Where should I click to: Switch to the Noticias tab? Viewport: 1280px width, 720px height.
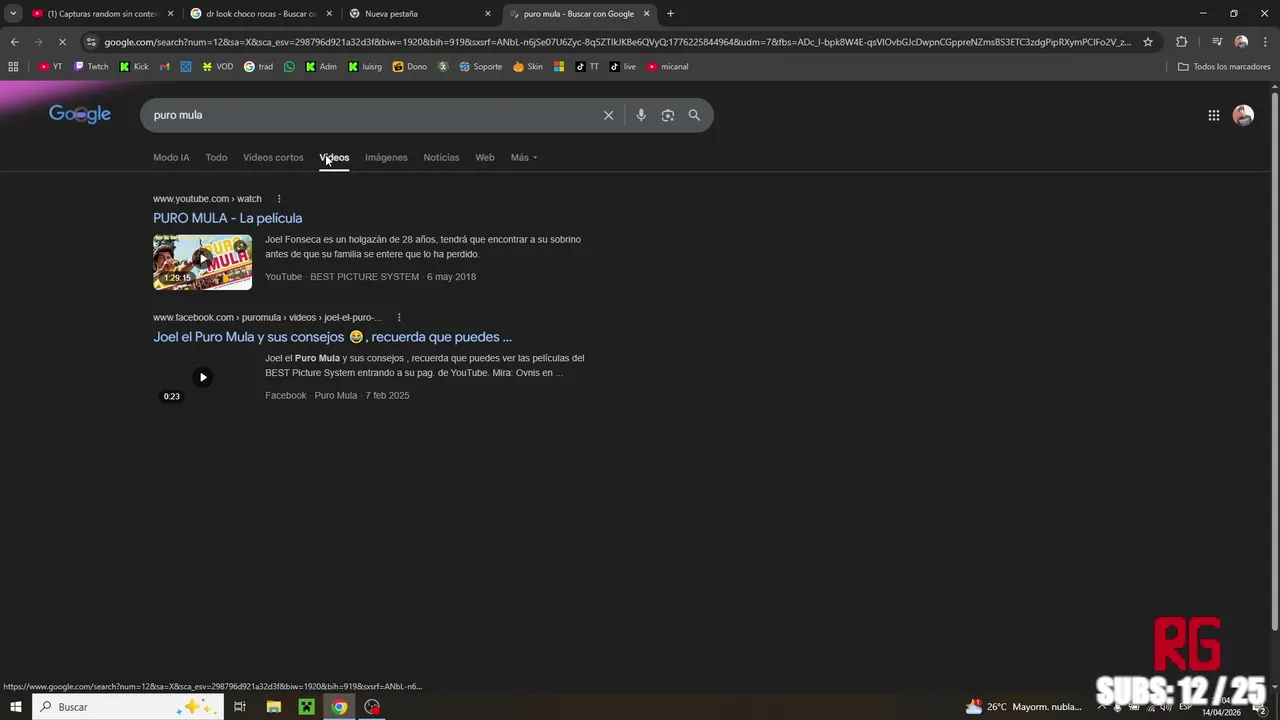tap(441, 157)
